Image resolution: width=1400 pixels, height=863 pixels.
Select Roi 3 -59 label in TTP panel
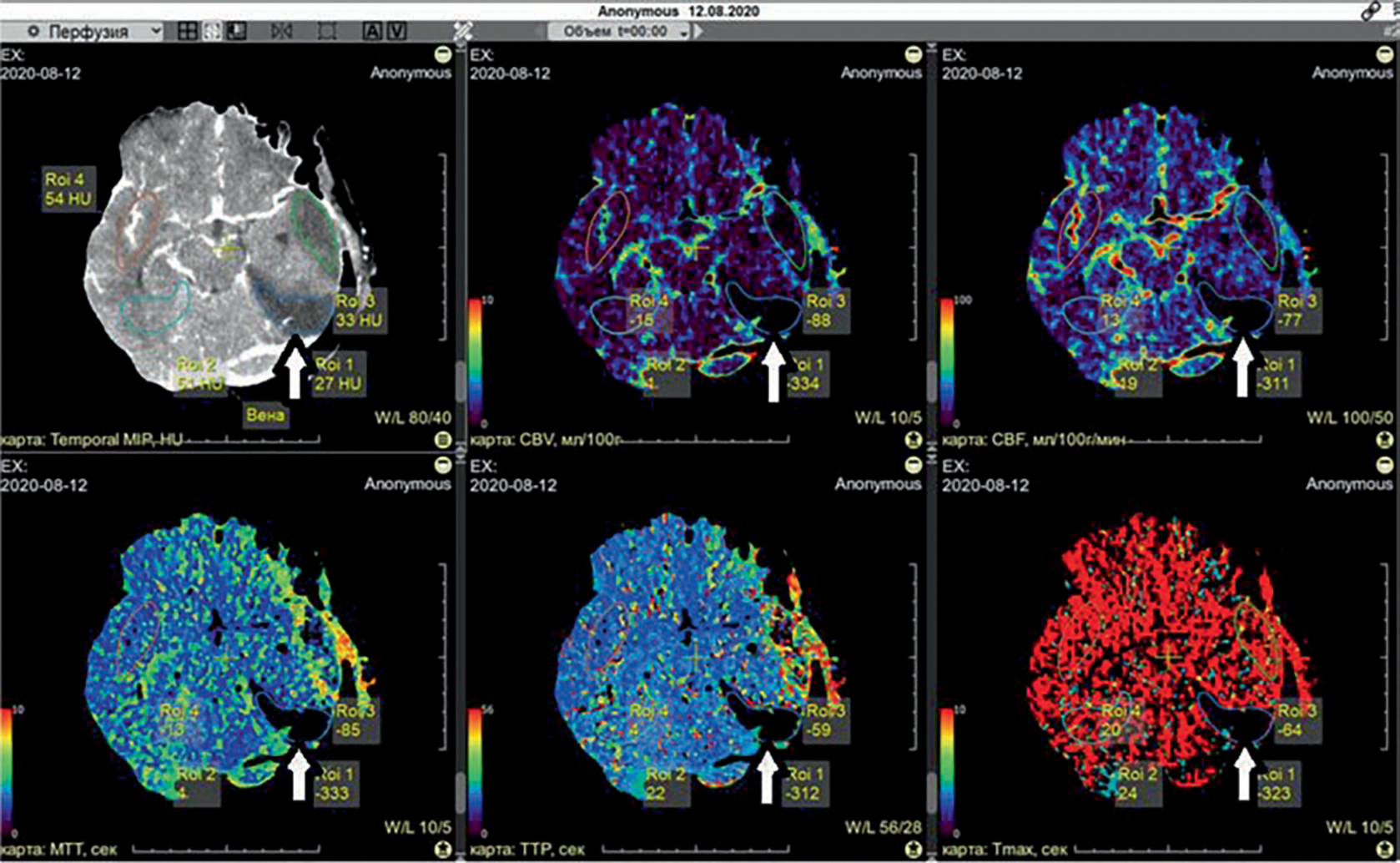click(826, 720)
